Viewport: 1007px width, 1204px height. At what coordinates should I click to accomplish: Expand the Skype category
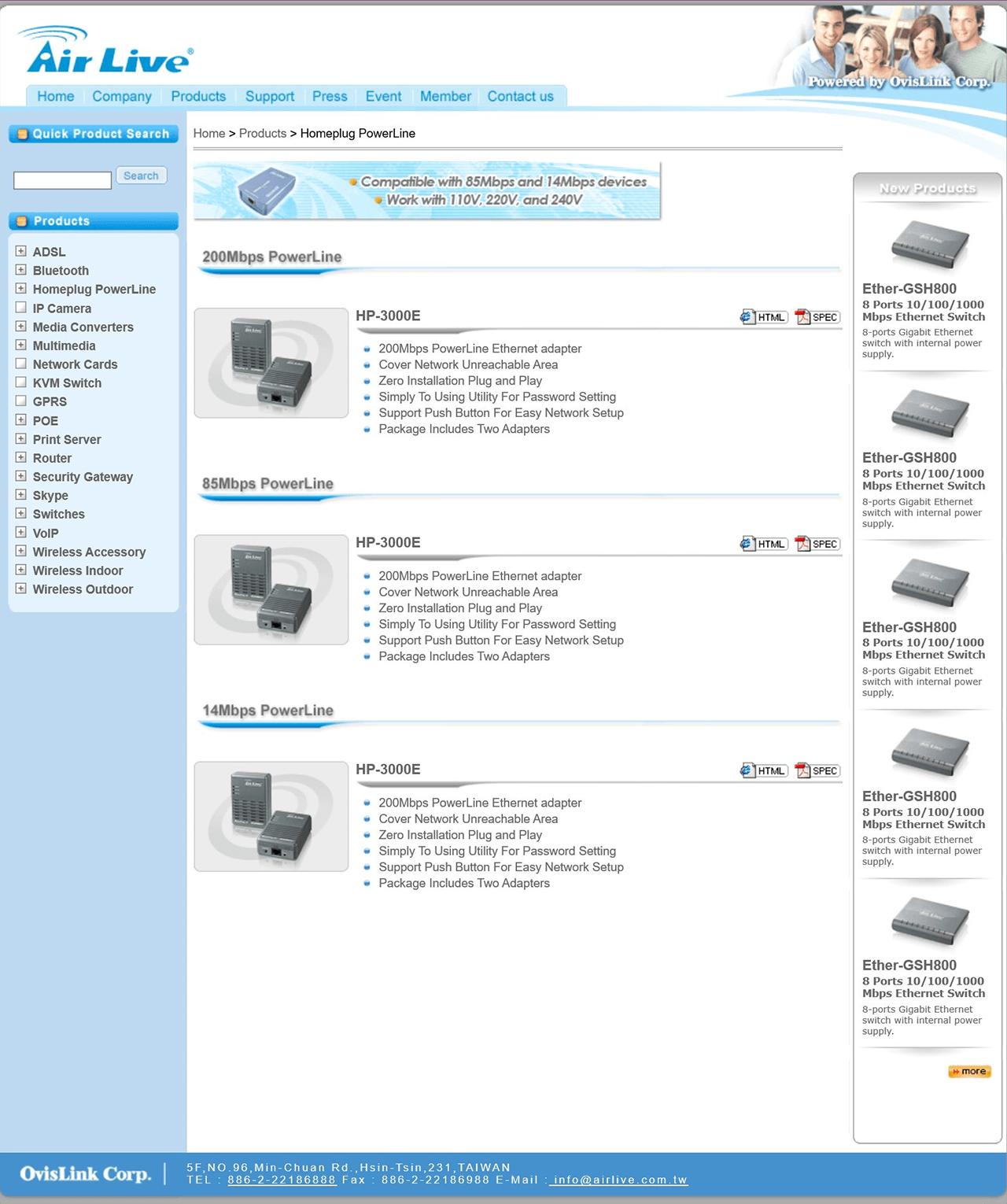coord(21,495)
